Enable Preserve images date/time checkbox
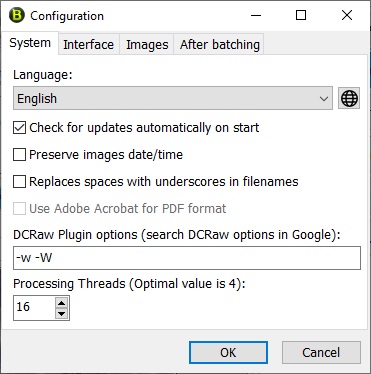371x374 pixels. pos(19,155)
